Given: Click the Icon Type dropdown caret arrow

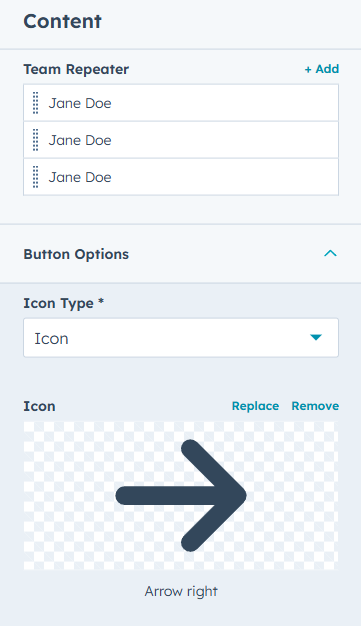Looking at the screenshot, I should [x=316, y=338].
